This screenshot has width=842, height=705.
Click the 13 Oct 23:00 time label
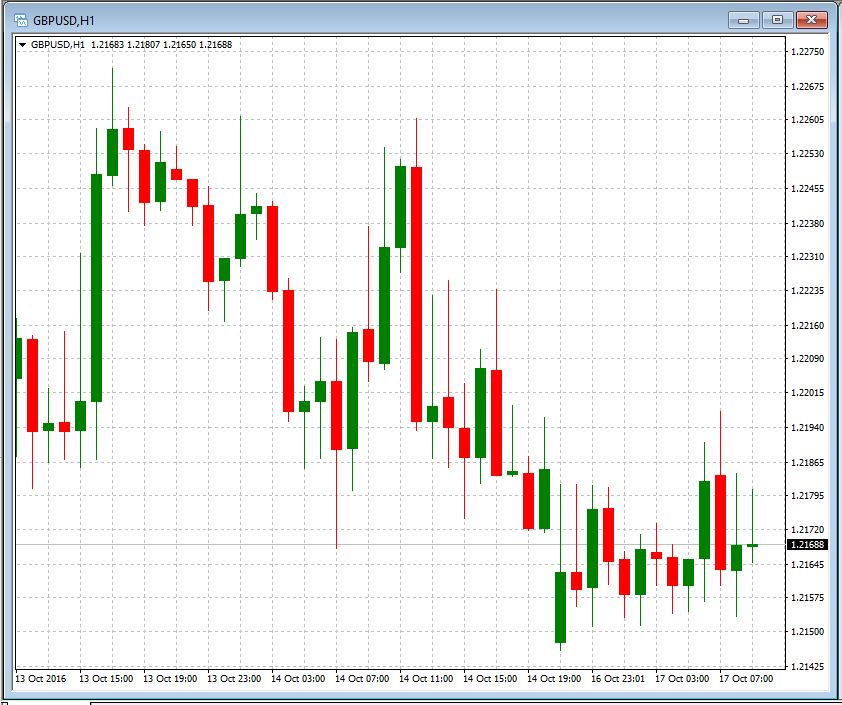pyautogui.click(x=234, y=679)
